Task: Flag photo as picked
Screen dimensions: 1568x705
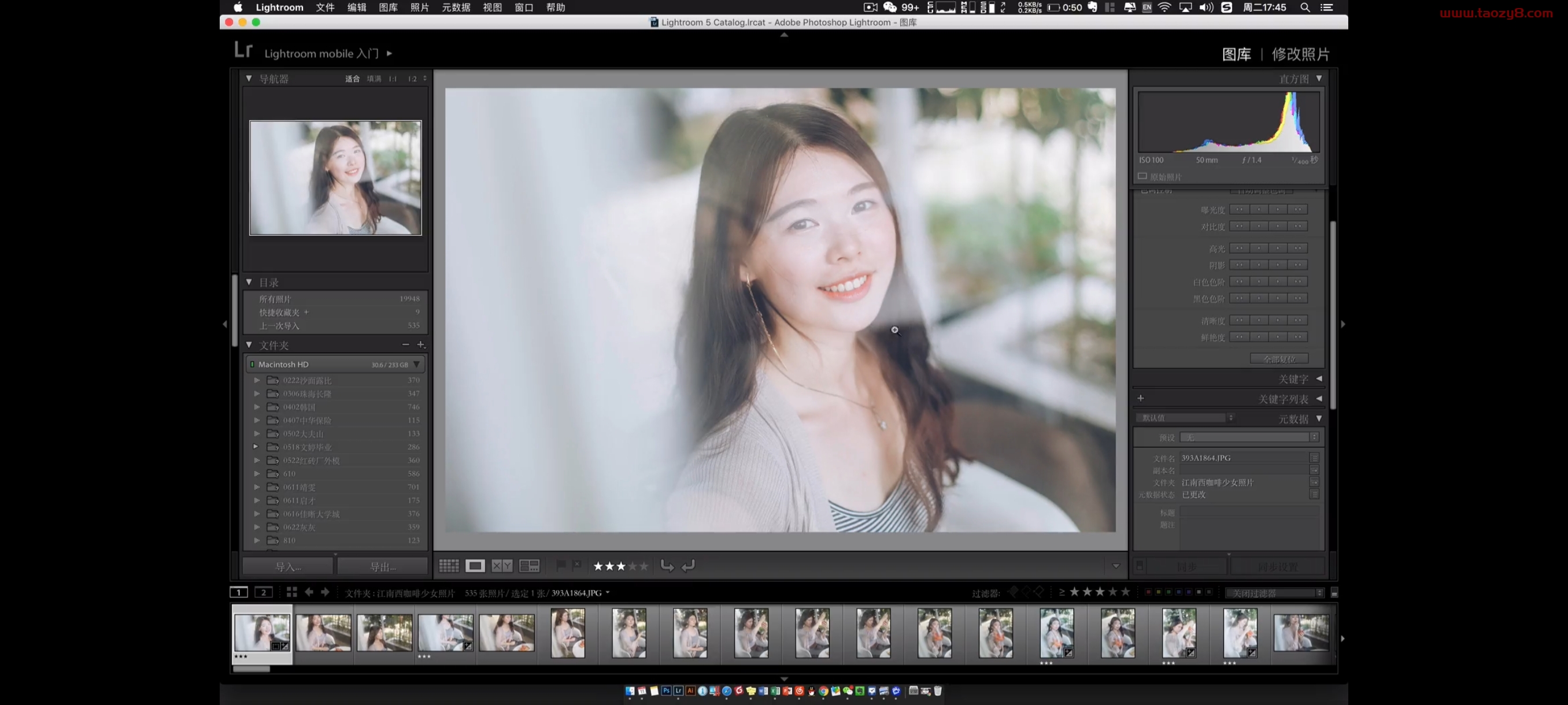Action: click(x=561, y=565)
